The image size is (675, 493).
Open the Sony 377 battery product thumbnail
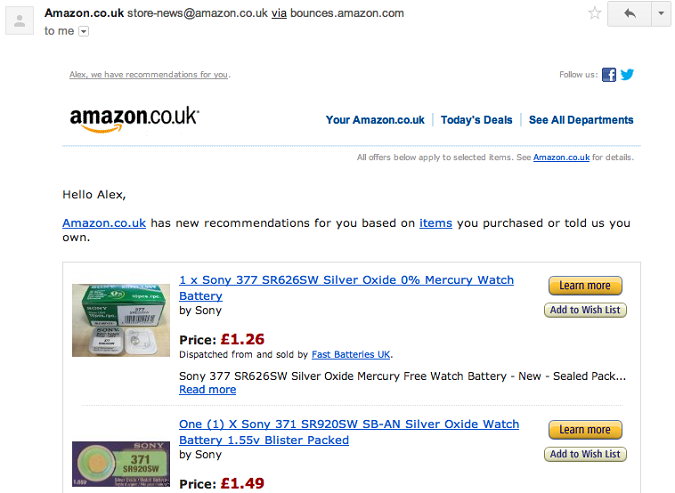[x=121, y=320]
